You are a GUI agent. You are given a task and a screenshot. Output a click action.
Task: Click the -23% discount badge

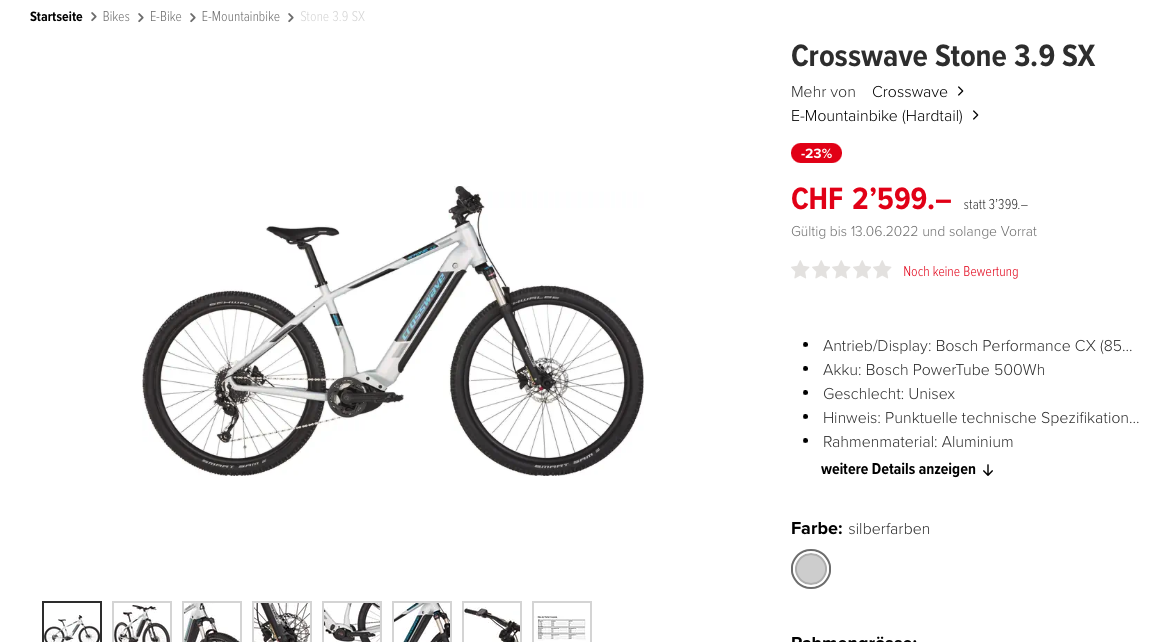(816, 153)
